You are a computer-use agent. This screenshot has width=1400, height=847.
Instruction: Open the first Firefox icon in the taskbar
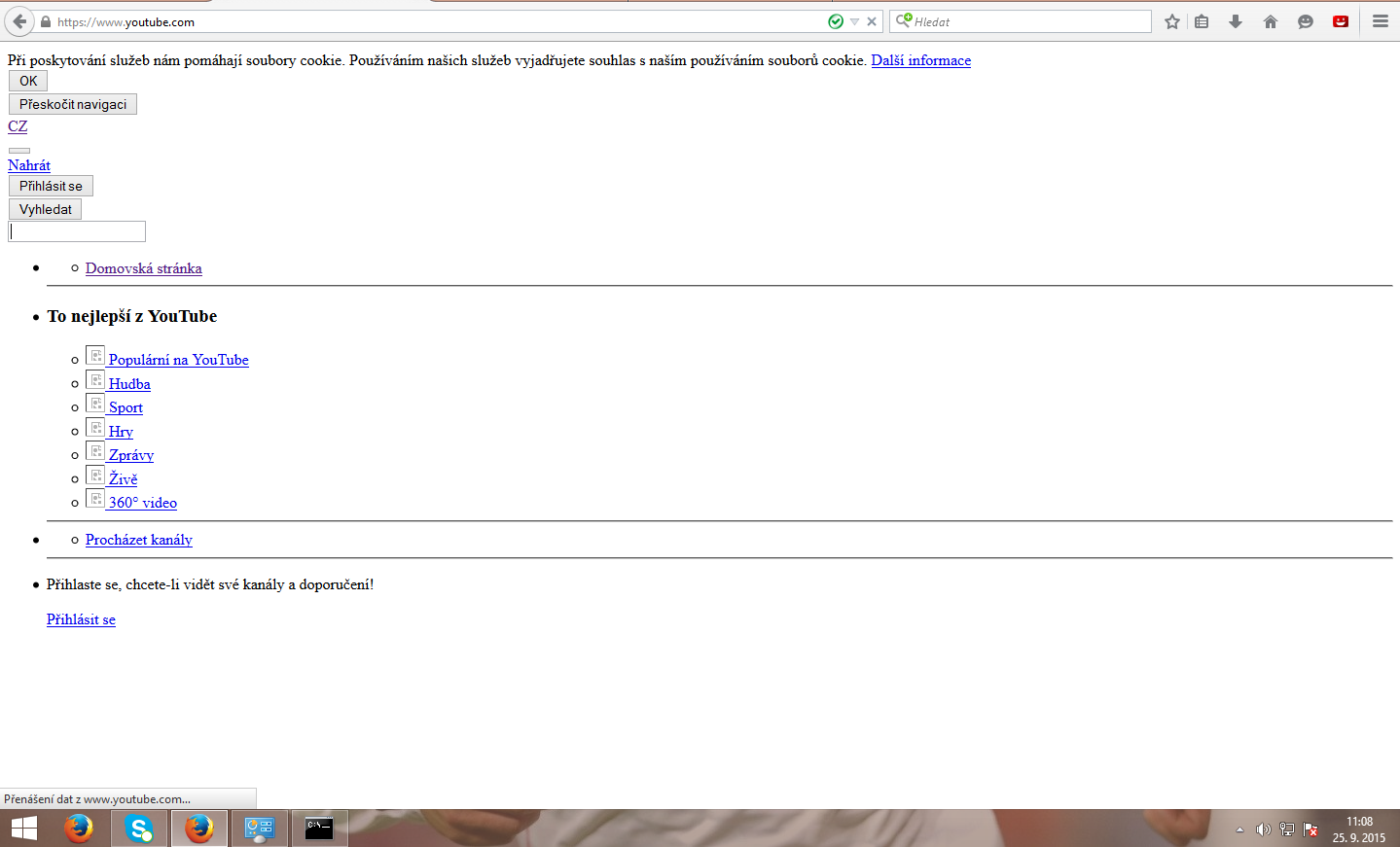(x=79, y=829)
